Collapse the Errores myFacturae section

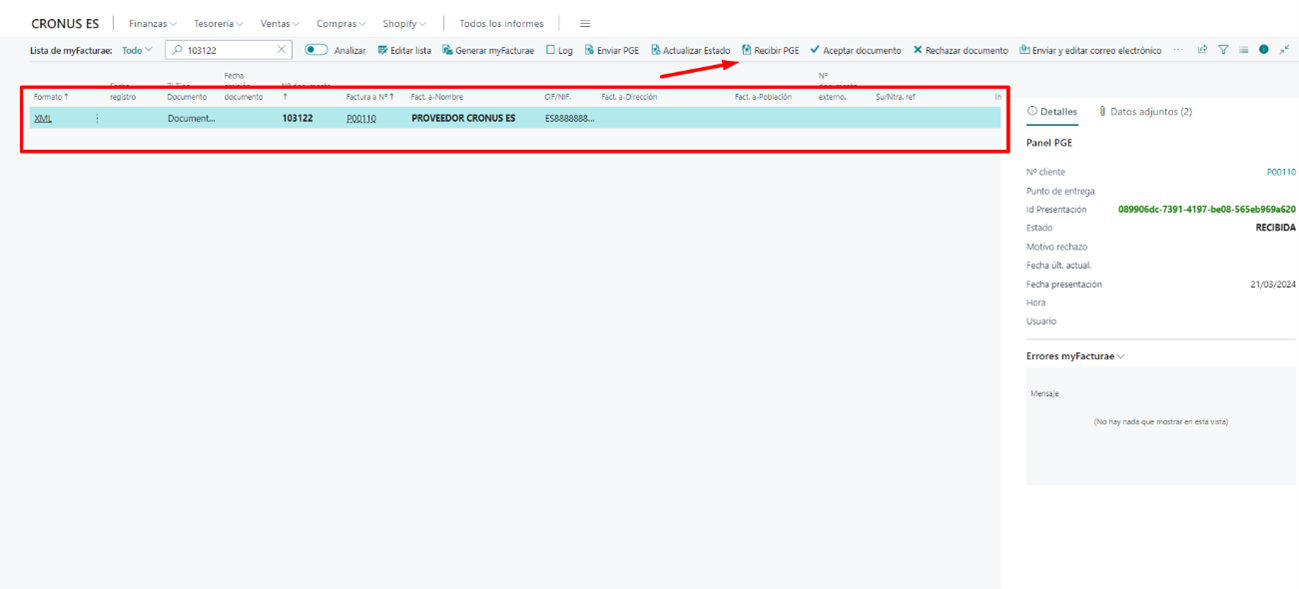click(x=1075, y=356)
